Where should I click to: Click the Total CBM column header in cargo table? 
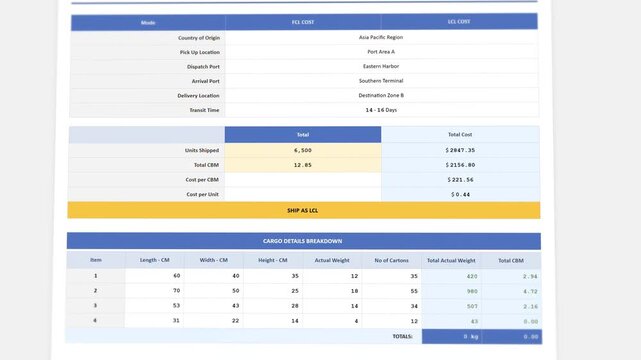tap(511, 260)
